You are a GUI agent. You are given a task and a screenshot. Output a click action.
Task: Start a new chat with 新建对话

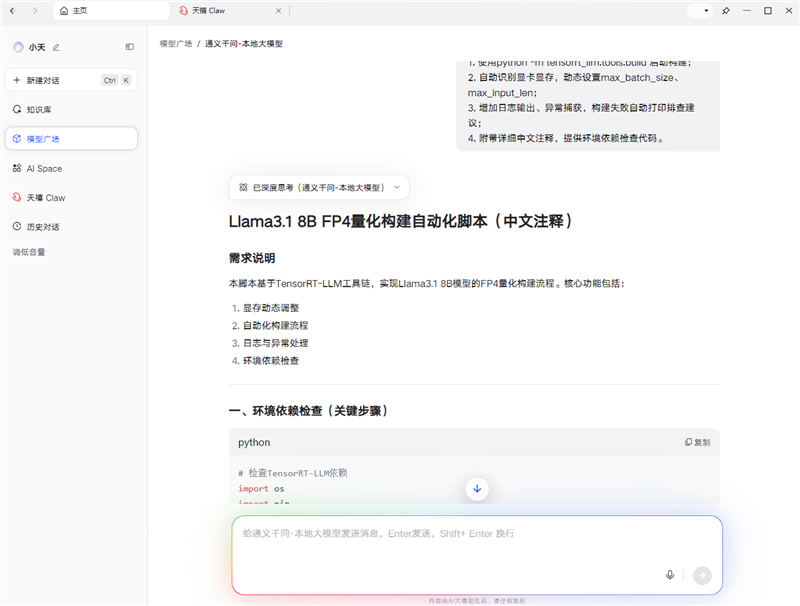[71, 80]
